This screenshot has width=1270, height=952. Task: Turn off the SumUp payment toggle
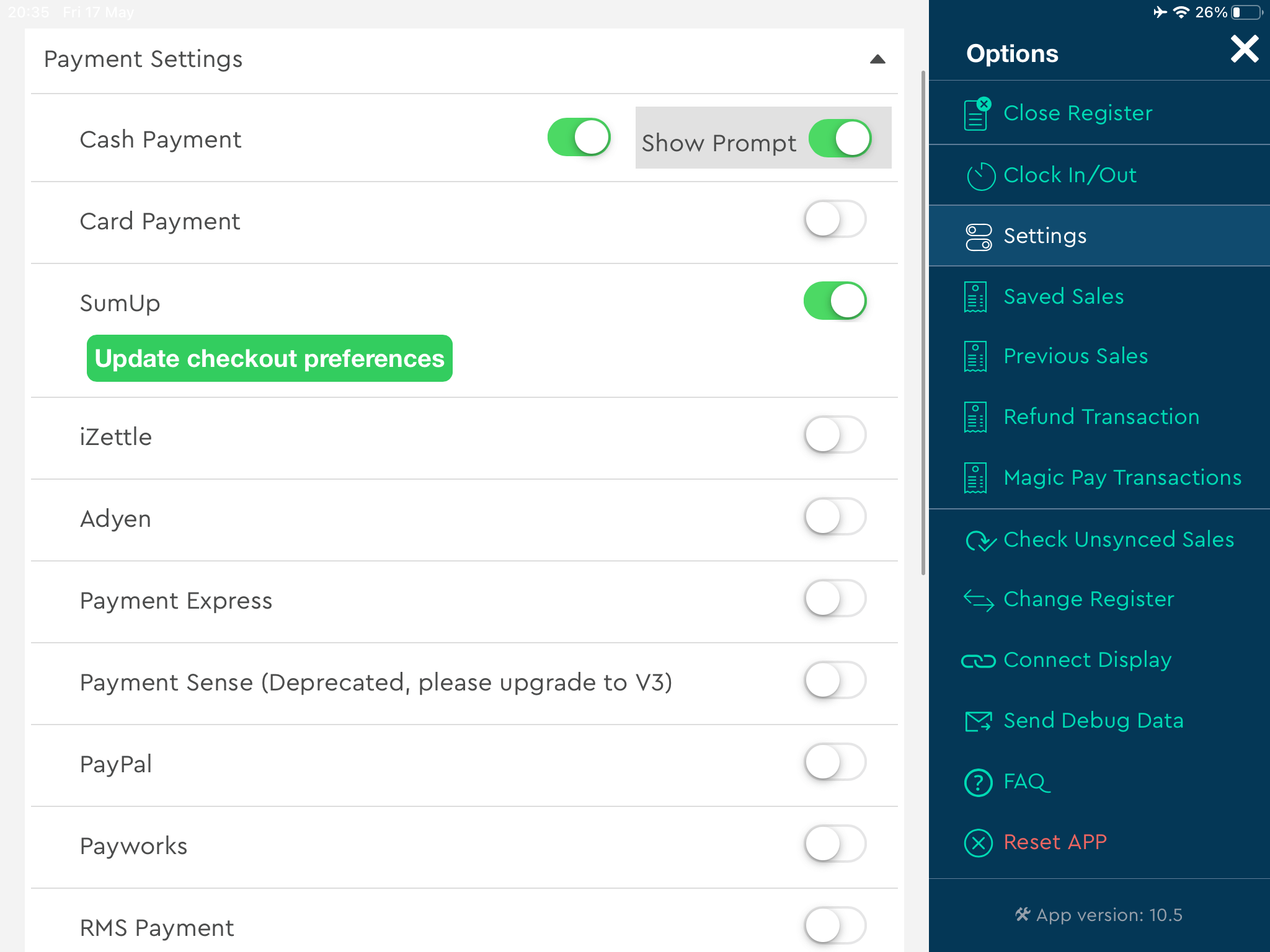tap(835, 301)
